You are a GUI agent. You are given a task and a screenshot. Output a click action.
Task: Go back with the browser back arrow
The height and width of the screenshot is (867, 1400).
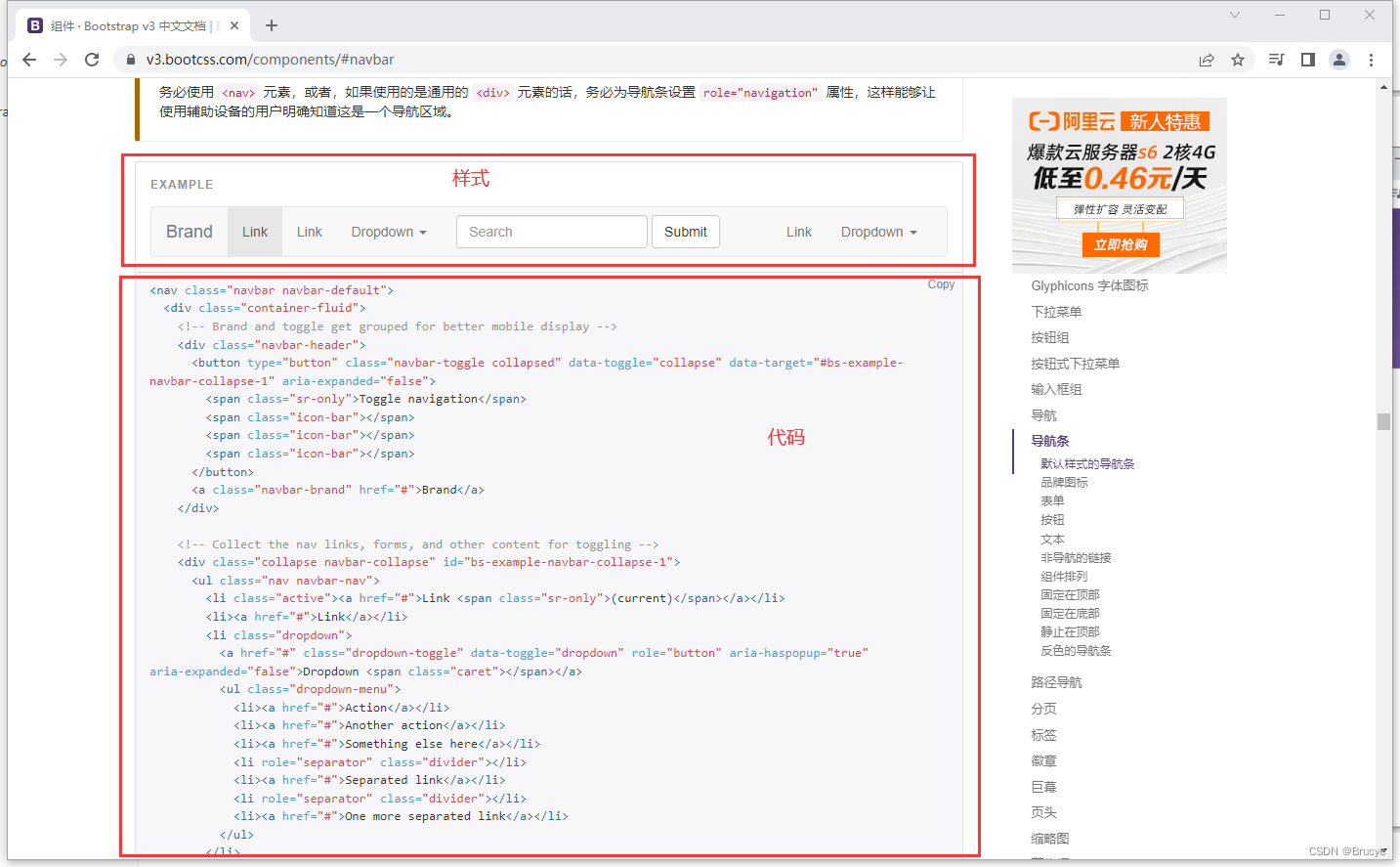(29, 60)
